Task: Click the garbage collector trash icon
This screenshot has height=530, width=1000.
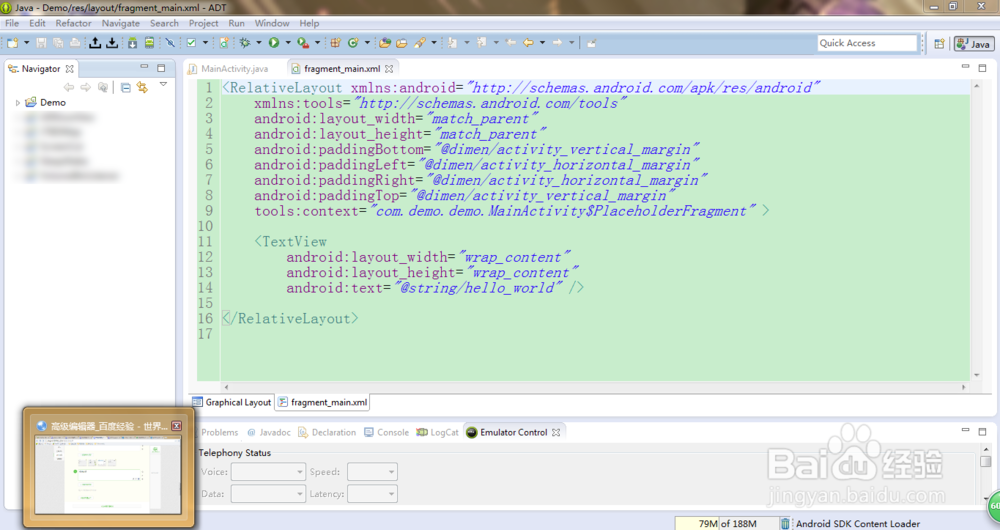Action: [x=785, y=524]
